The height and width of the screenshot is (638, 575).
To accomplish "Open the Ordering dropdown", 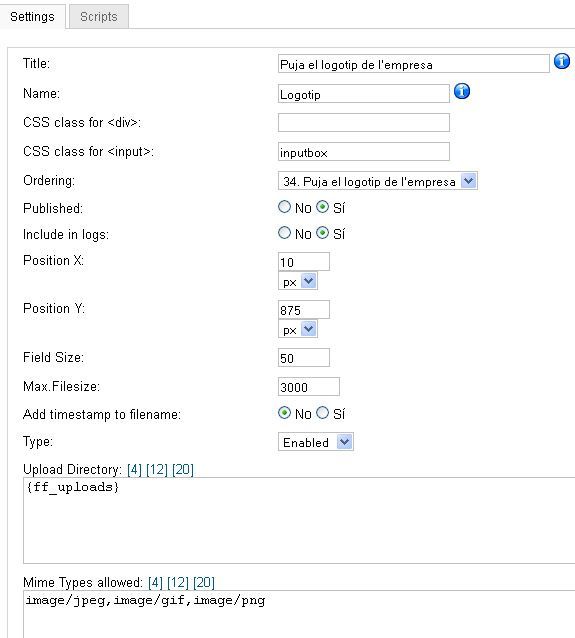I will 378,181.
